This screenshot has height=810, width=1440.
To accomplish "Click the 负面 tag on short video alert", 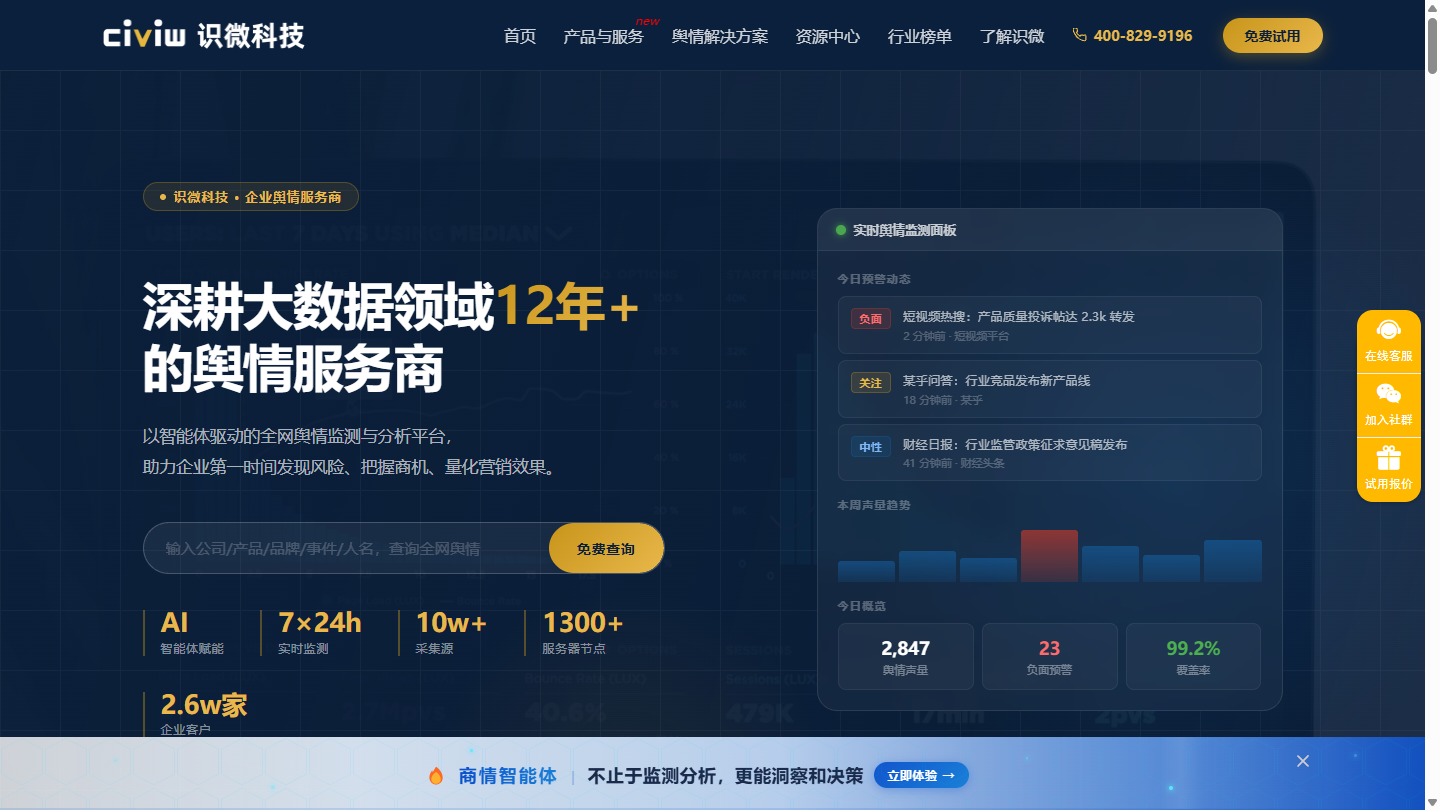I will (x=870, y=319).
